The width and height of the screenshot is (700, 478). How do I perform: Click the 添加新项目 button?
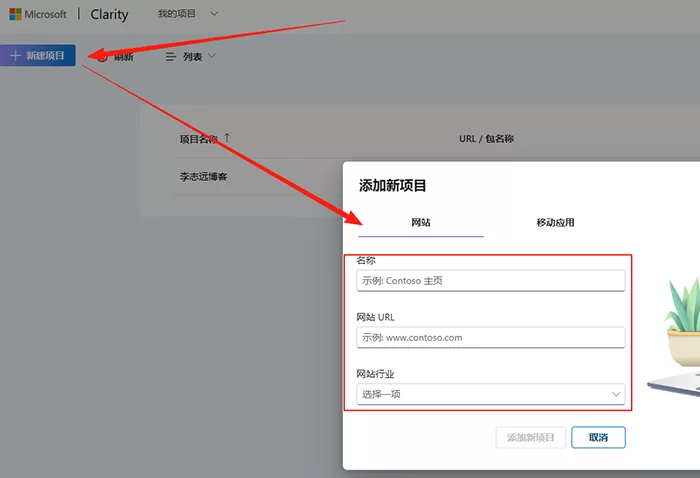coord(530,437)
